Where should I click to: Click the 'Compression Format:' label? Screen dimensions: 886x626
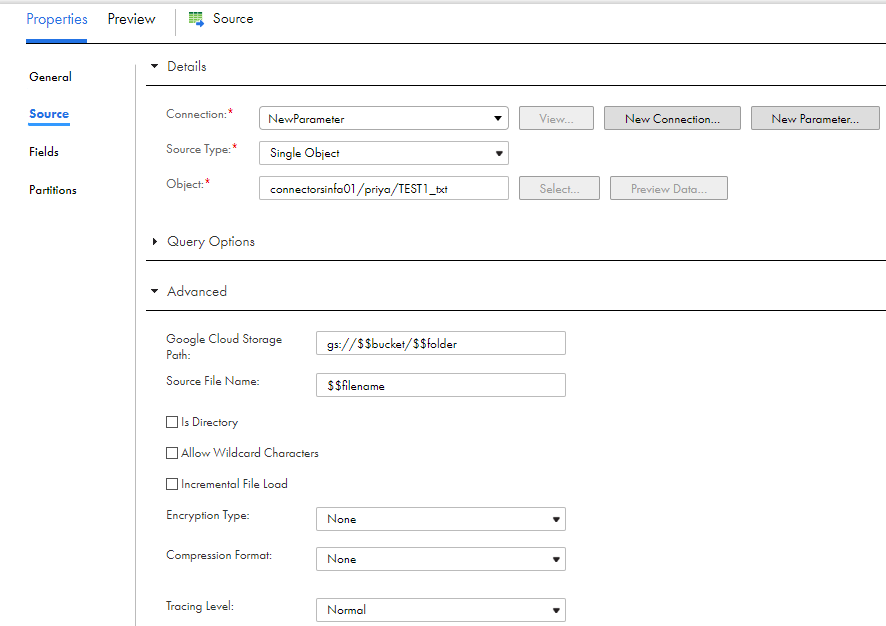click(219, 555)
